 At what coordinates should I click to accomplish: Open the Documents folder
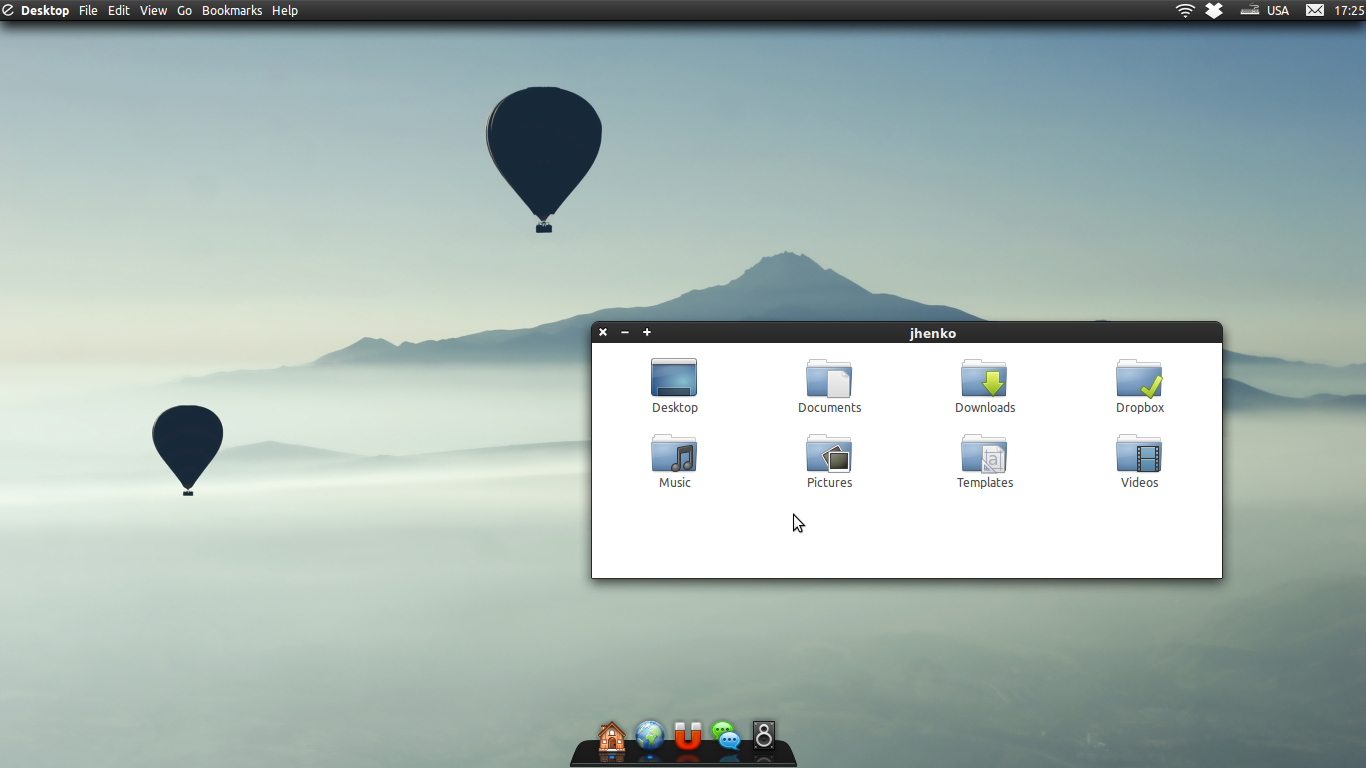829,380
